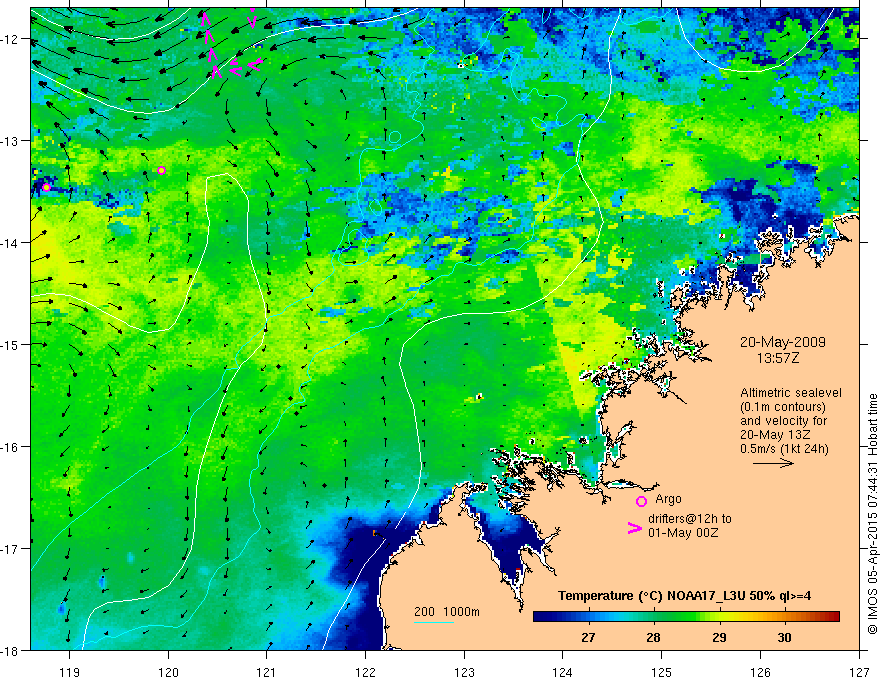
Task: Click the 'and velocity for' text line
Action: click(x=783, y=421)
